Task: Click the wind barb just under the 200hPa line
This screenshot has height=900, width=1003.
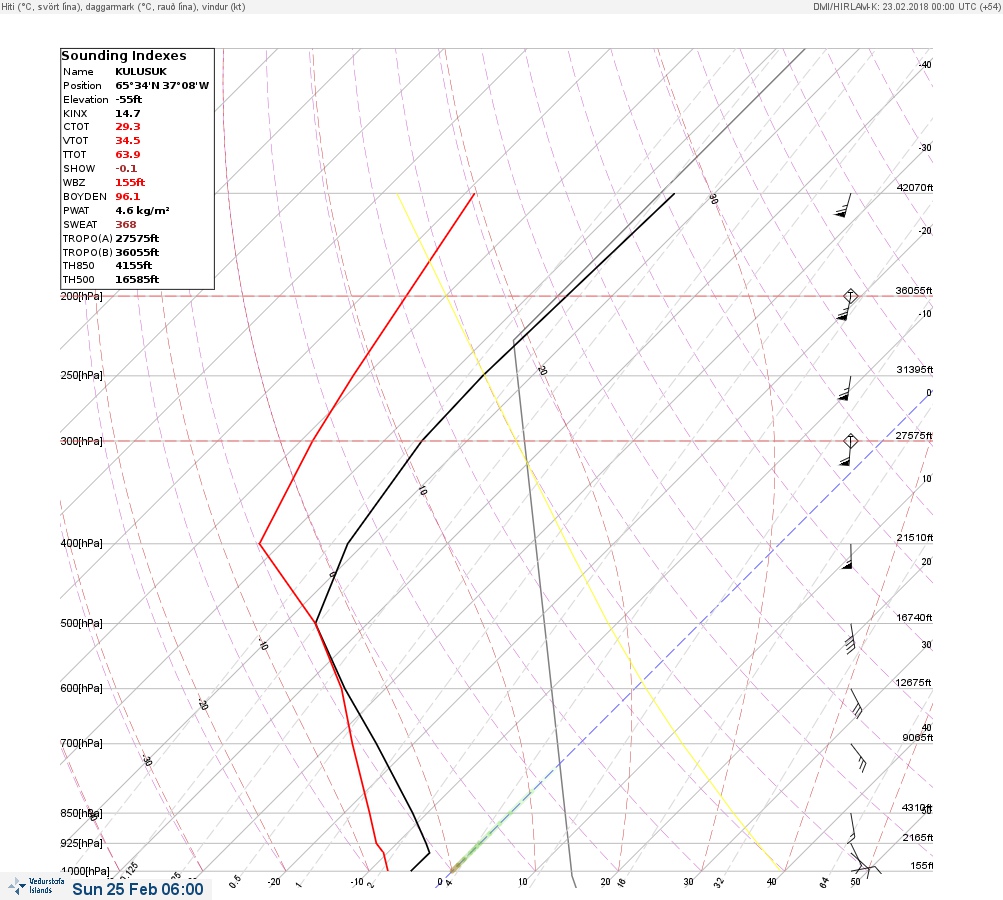Action: pyautogui.click(x=844, y=312)
